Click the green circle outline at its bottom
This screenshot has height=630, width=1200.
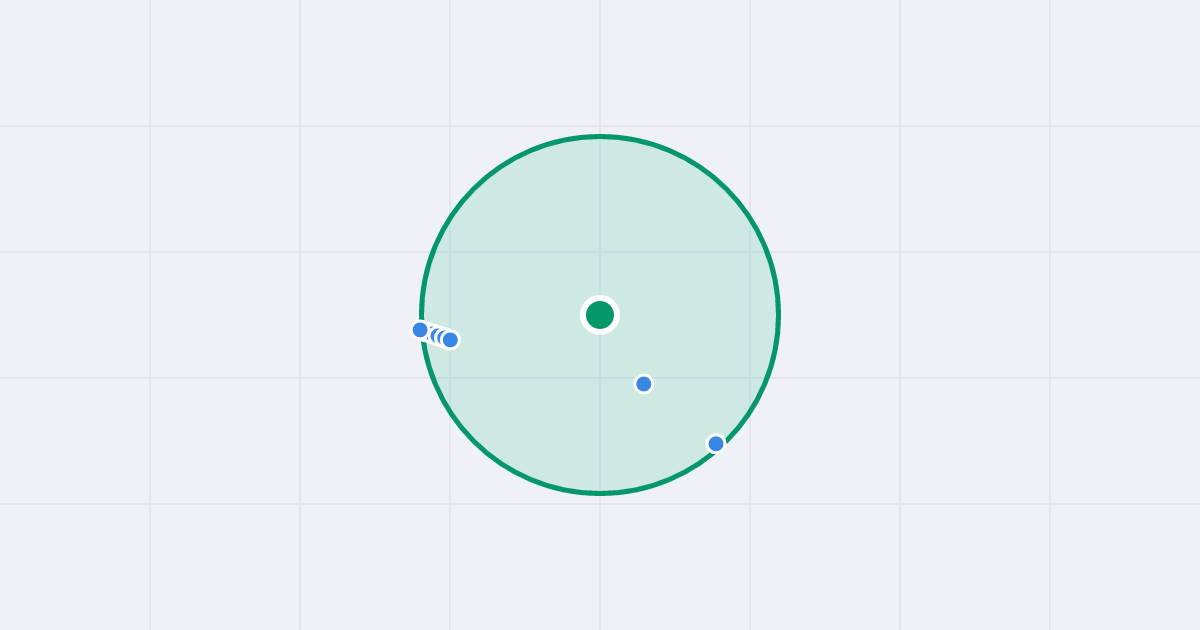coord(600,493)
